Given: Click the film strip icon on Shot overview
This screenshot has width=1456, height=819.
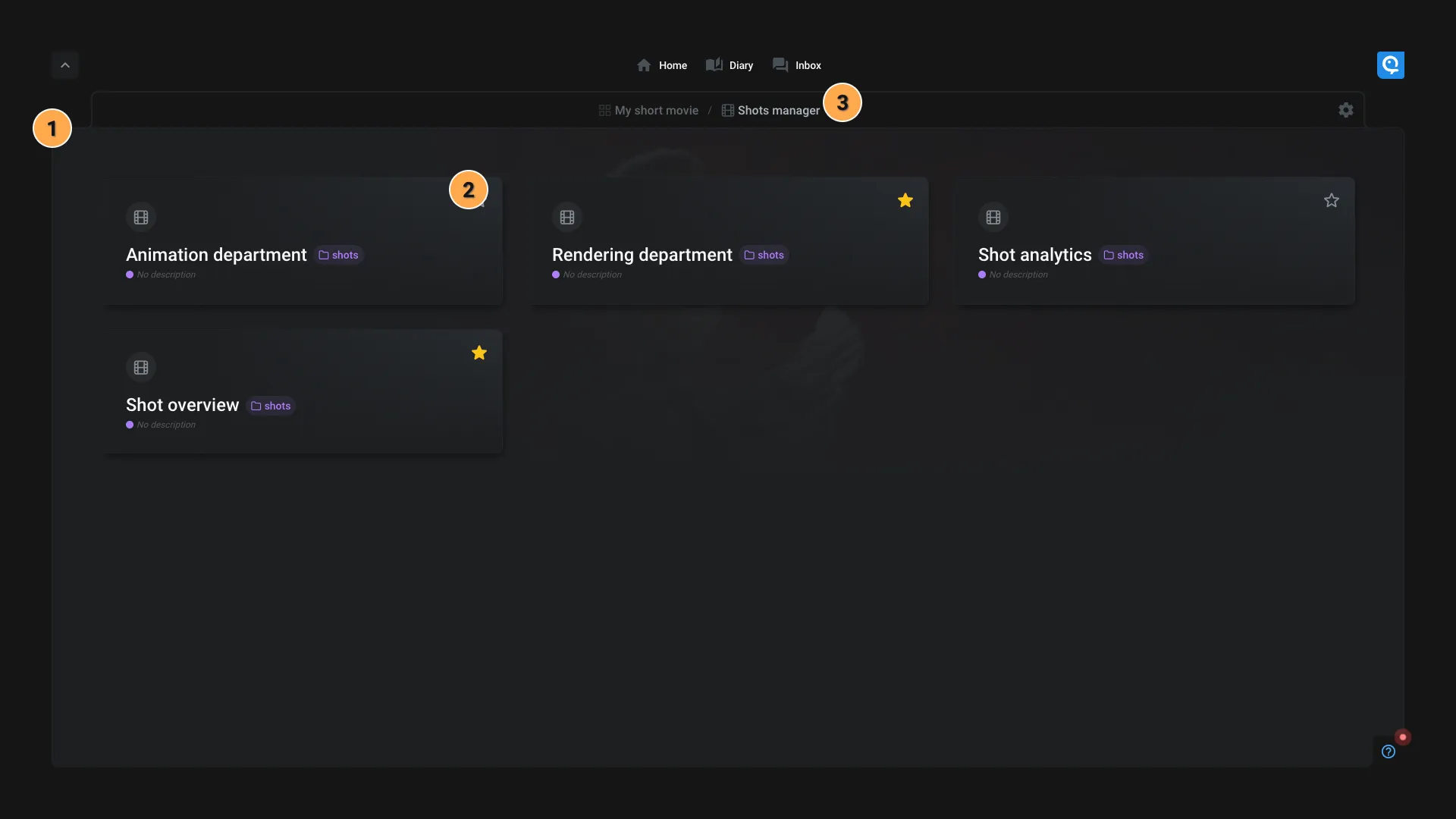Looking at the screenshot, I should 141,367.
